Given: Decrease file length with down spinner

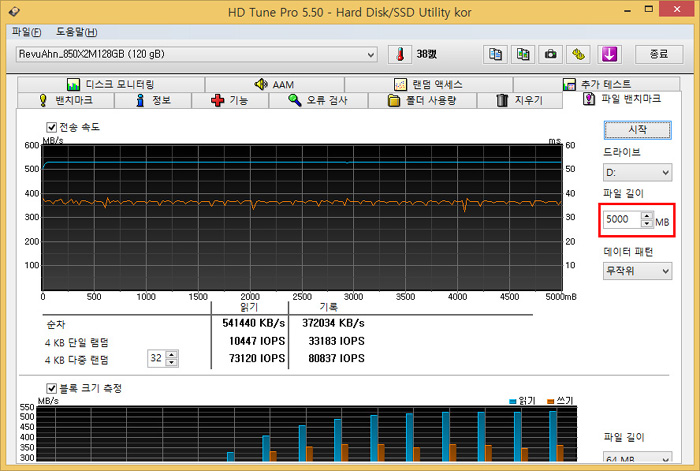Looking at the screenshot, I should 646,223.
